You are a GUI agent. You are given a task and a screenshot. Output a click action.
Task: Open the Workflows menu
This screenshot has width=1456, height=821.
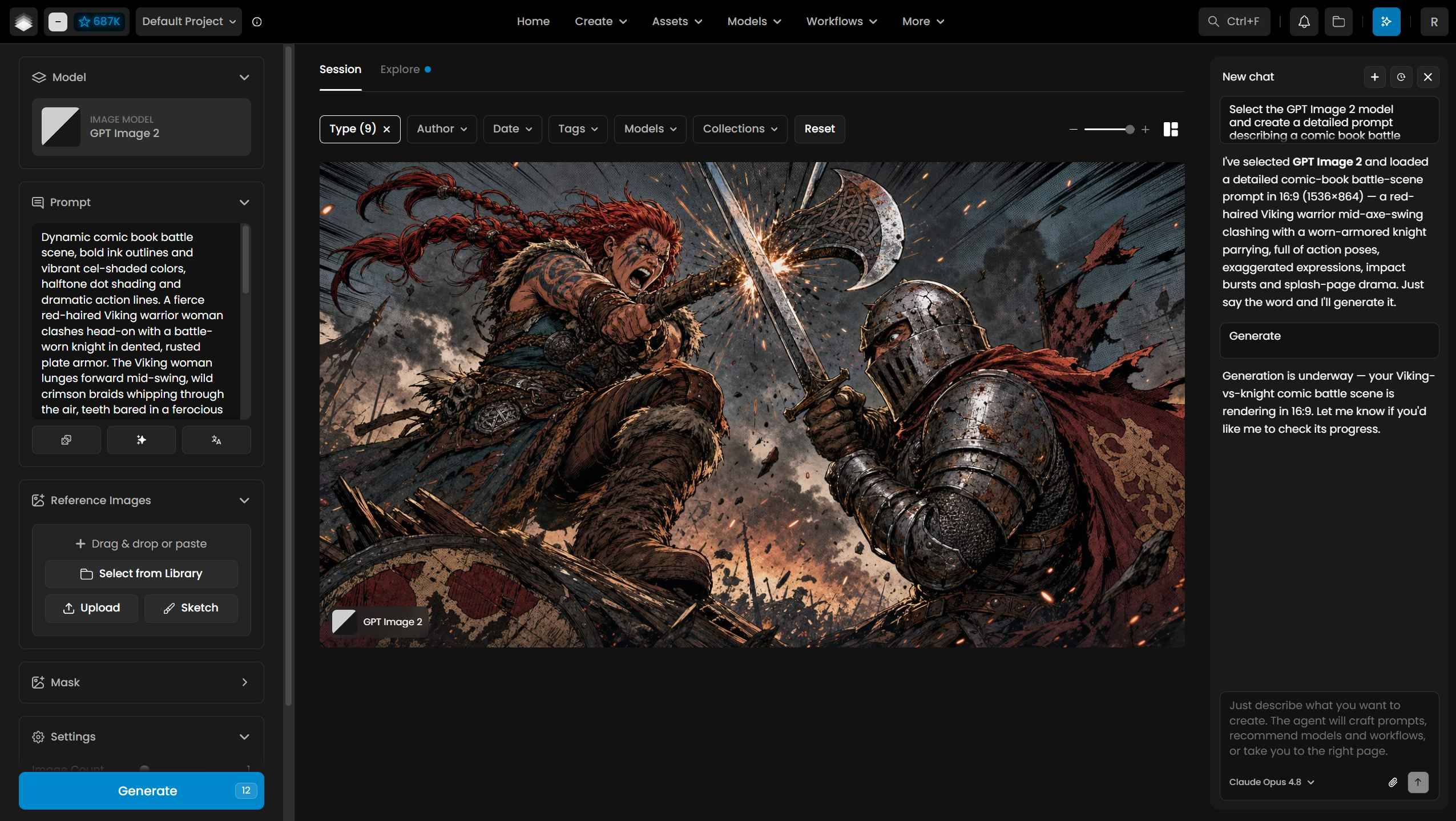pos(841,22)
